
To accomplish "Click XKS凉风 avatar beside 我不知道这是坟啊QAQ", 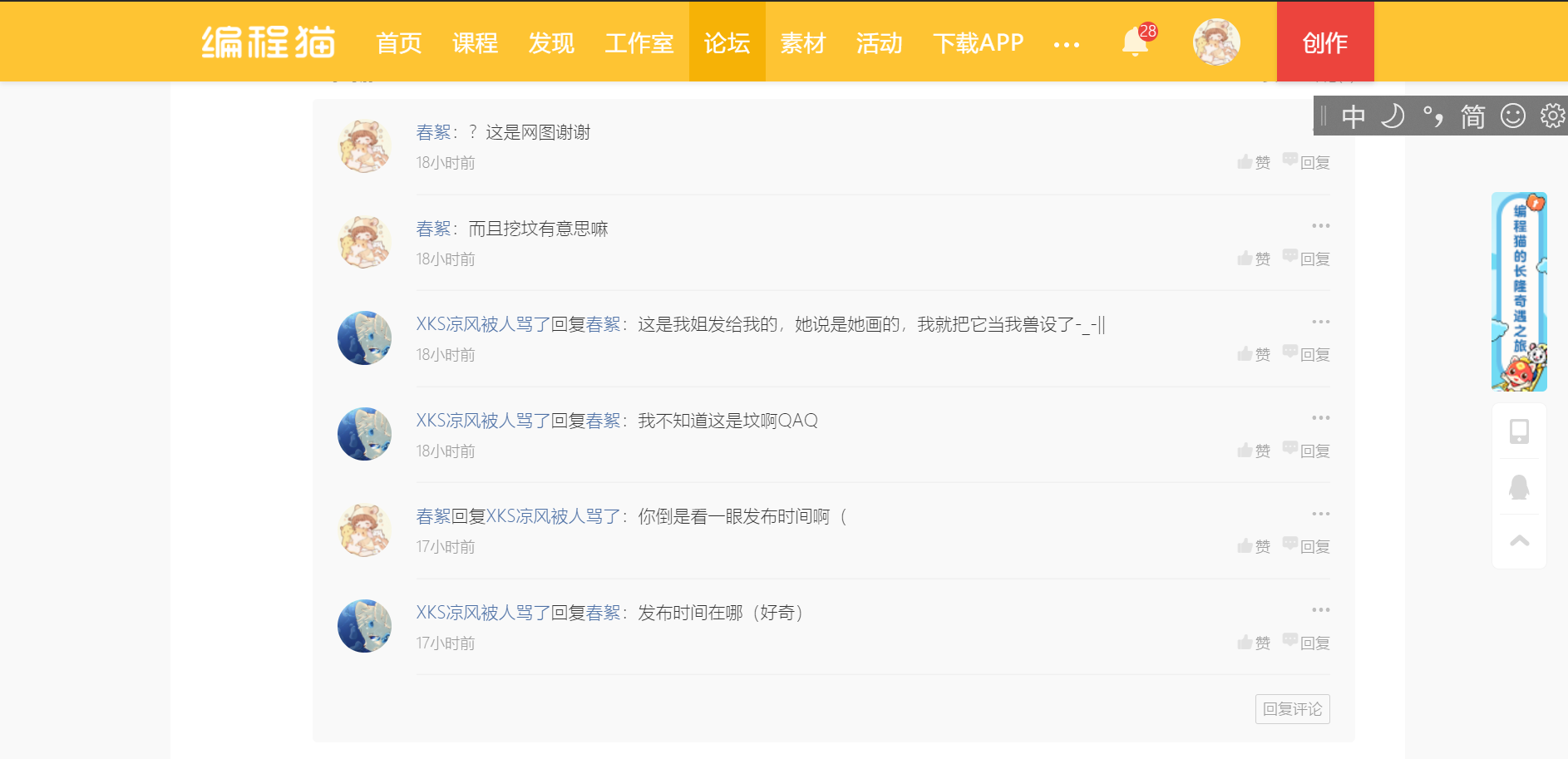I will tap(364, 434).
